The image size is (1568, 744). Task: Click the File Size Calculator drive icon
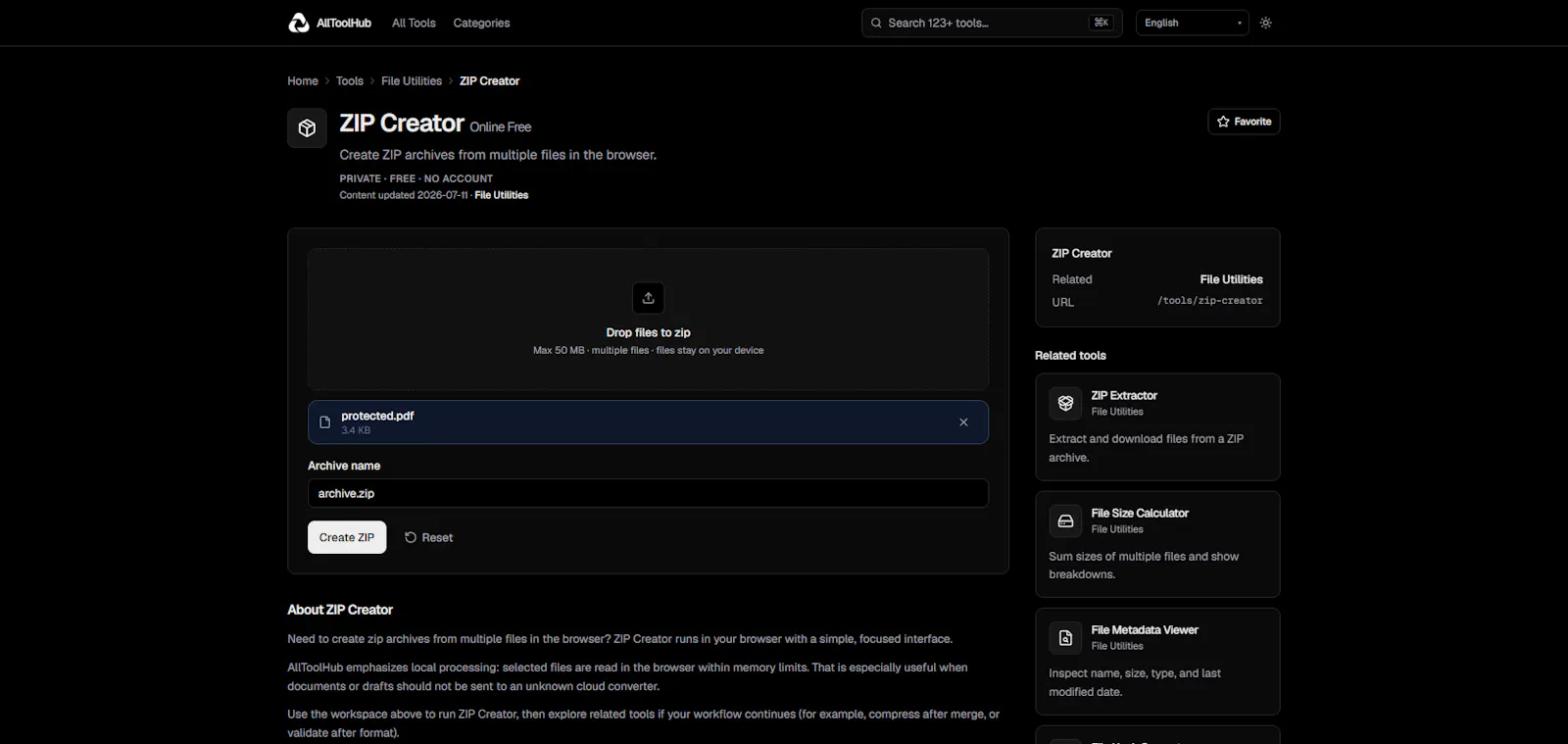tap(1065, 521)
